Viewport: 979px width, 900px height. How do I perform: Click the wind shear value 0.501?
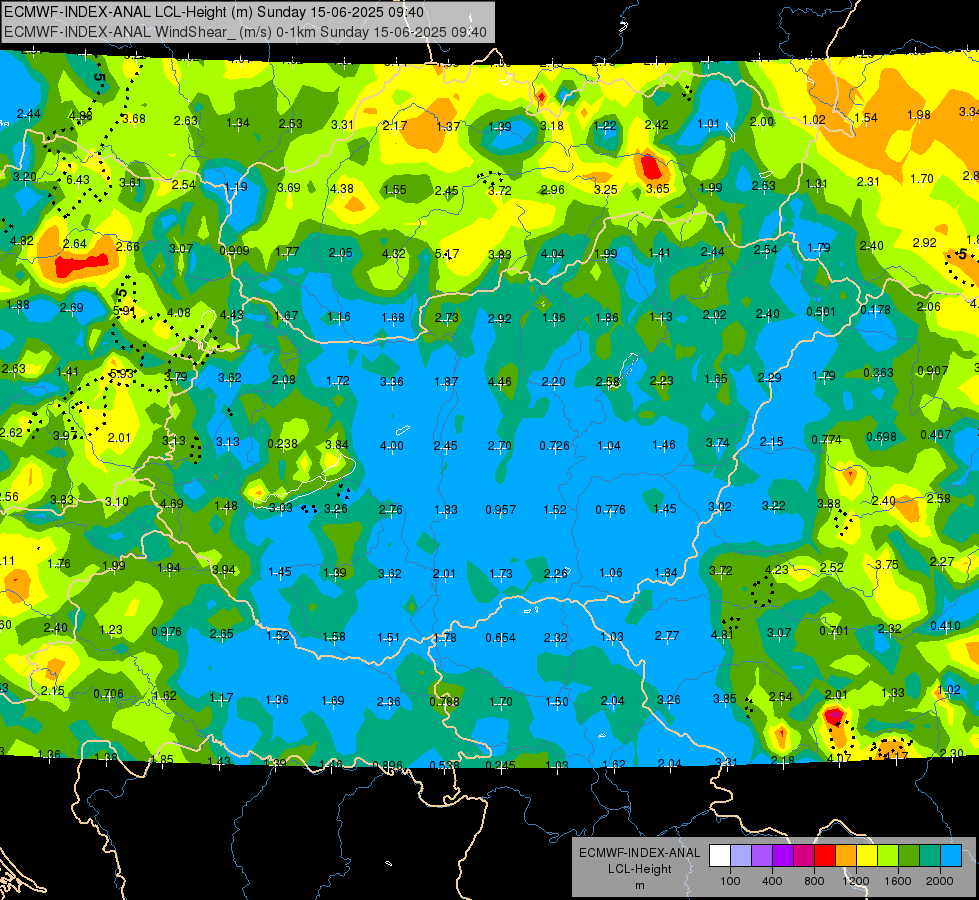pyautogui.click(x=821, y=312)
